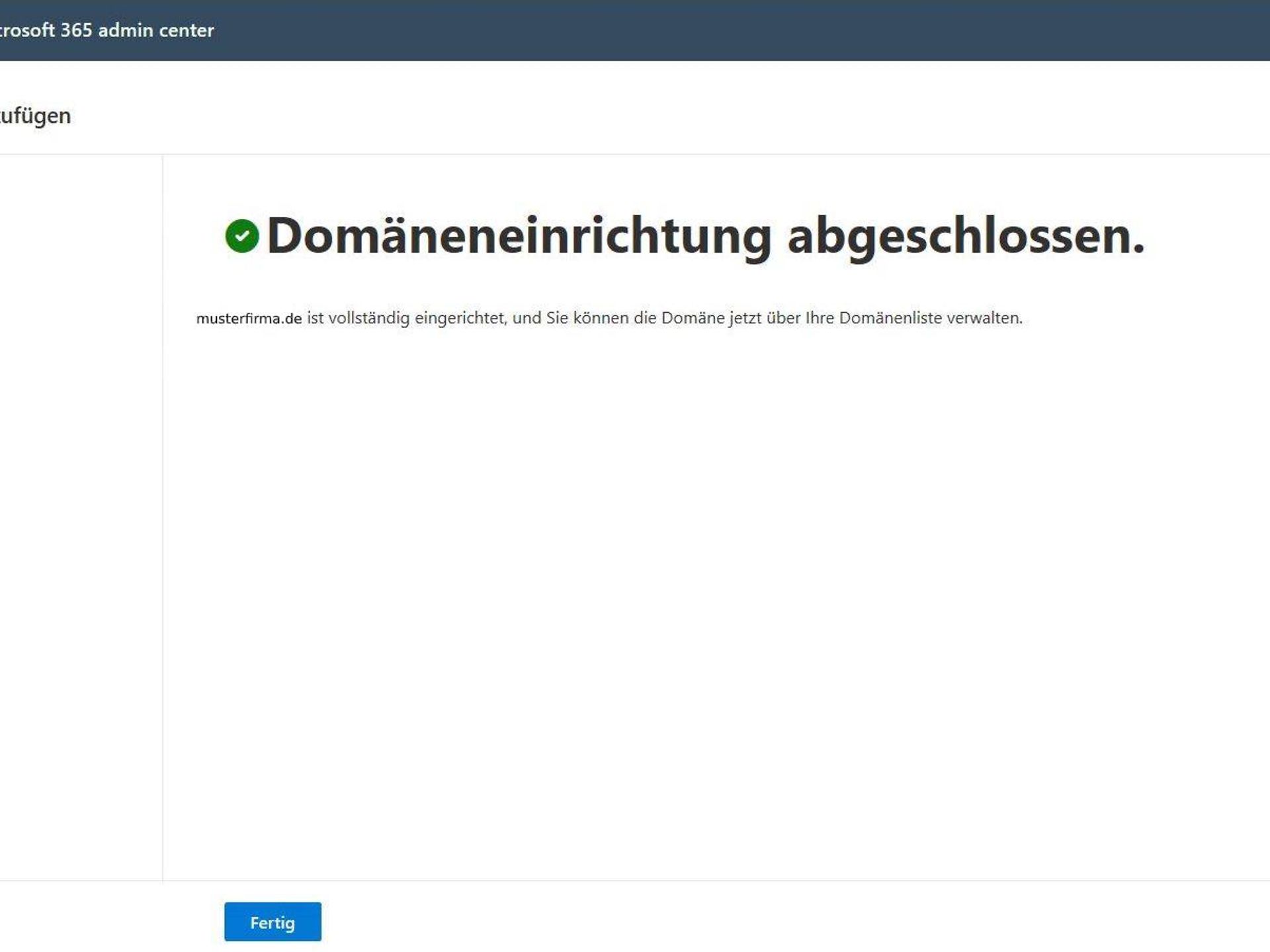Click the domain name musterfirma.de
This screenshot has height=952, width=1270.
pyautogui.click(x=248, y=318)
